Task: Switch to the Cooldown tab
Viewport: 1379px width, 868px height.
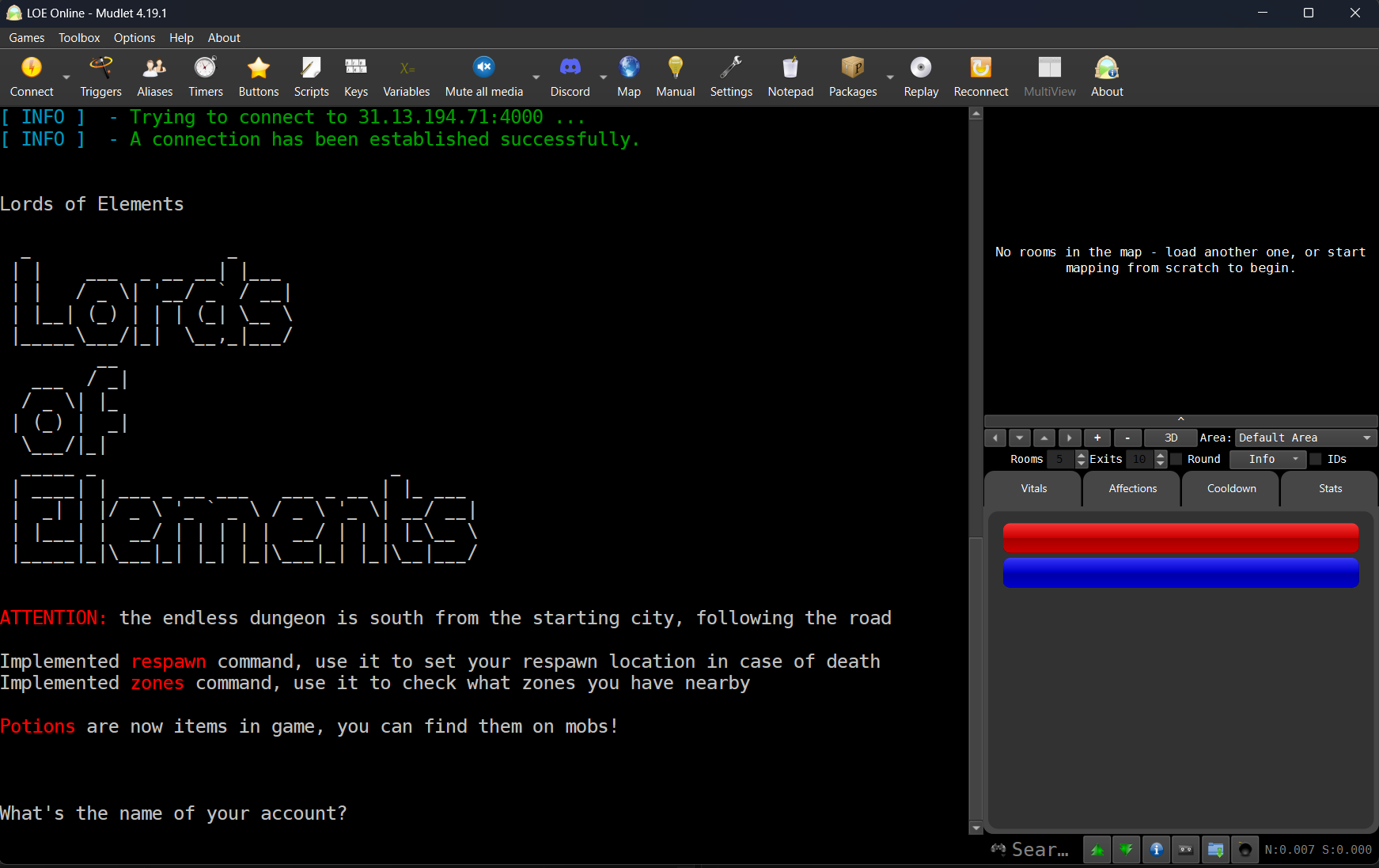Action: tap(1231, 489)
